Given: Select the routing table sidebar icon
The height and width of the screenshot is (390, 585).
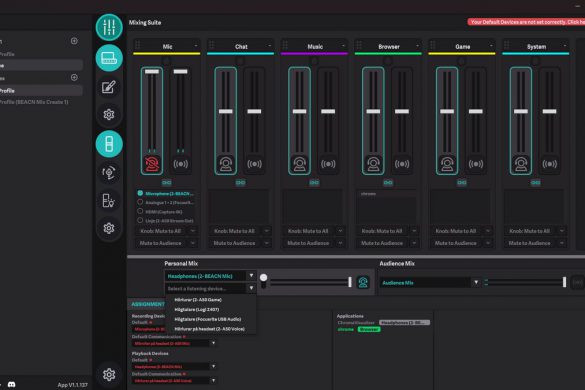Looking at the screenshot, I should [109, 58].
